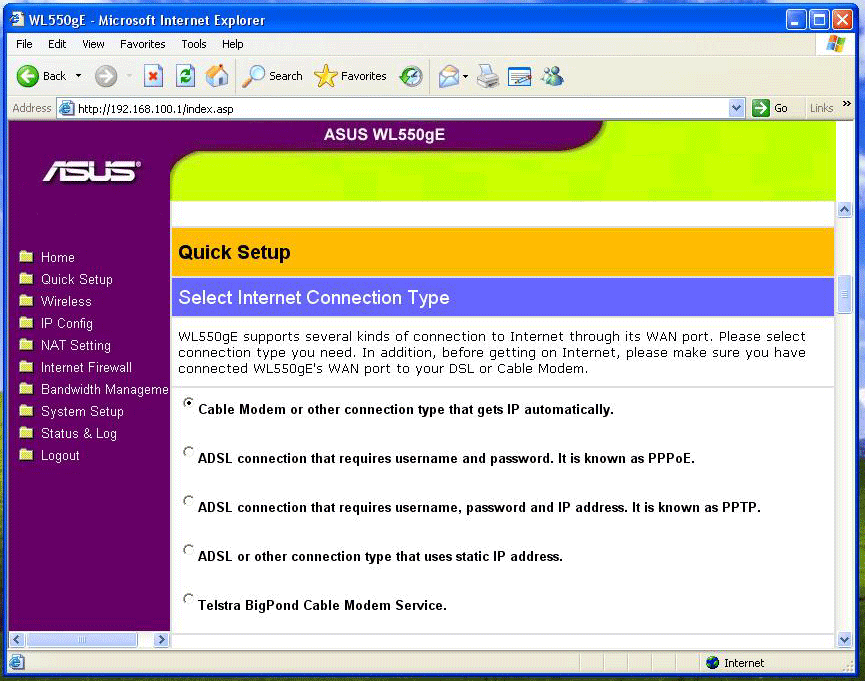
Task: Open the Tools menu
Action: 194,44
